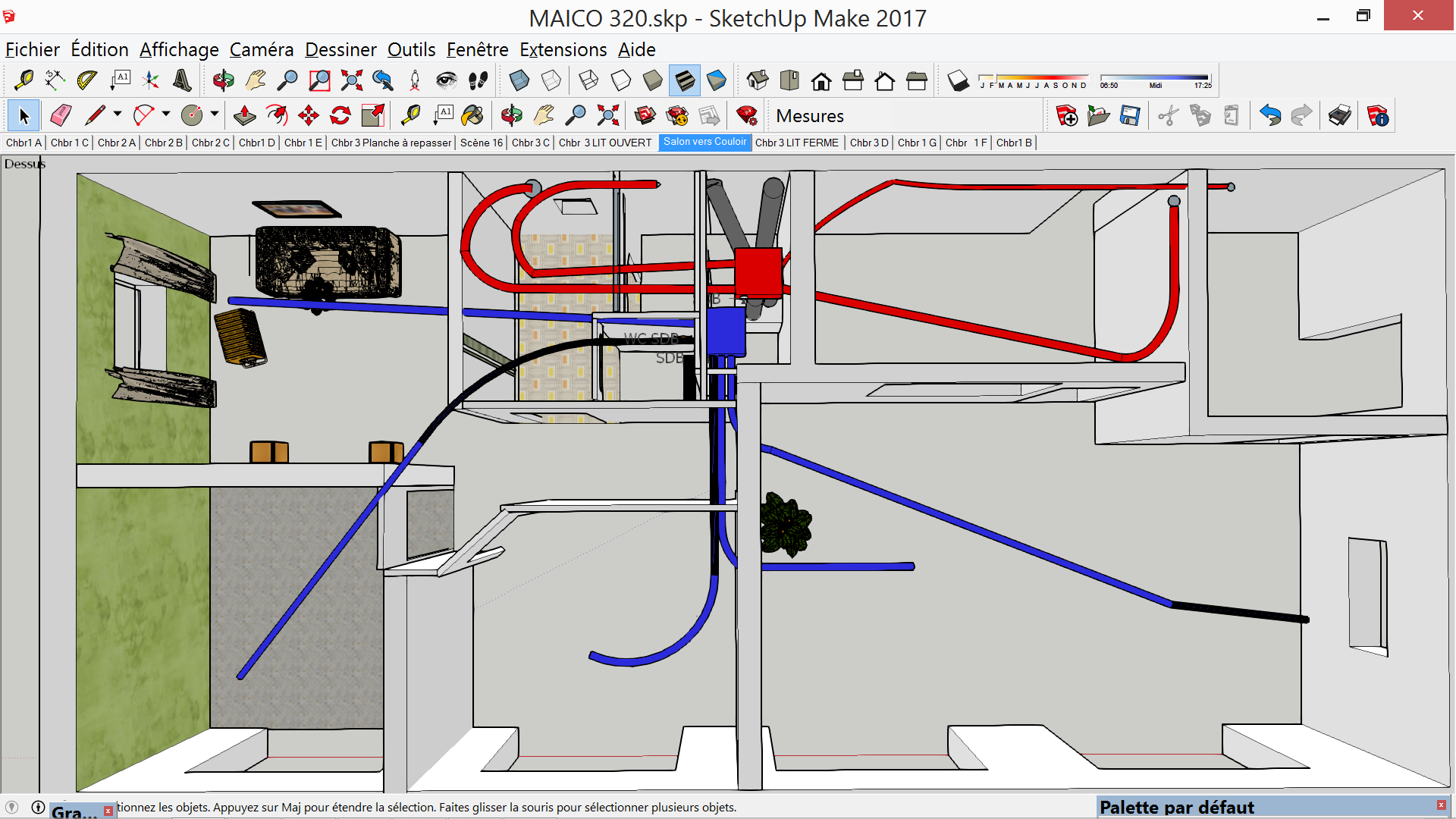Click the Save floppy disk button

click(1130, 116)
